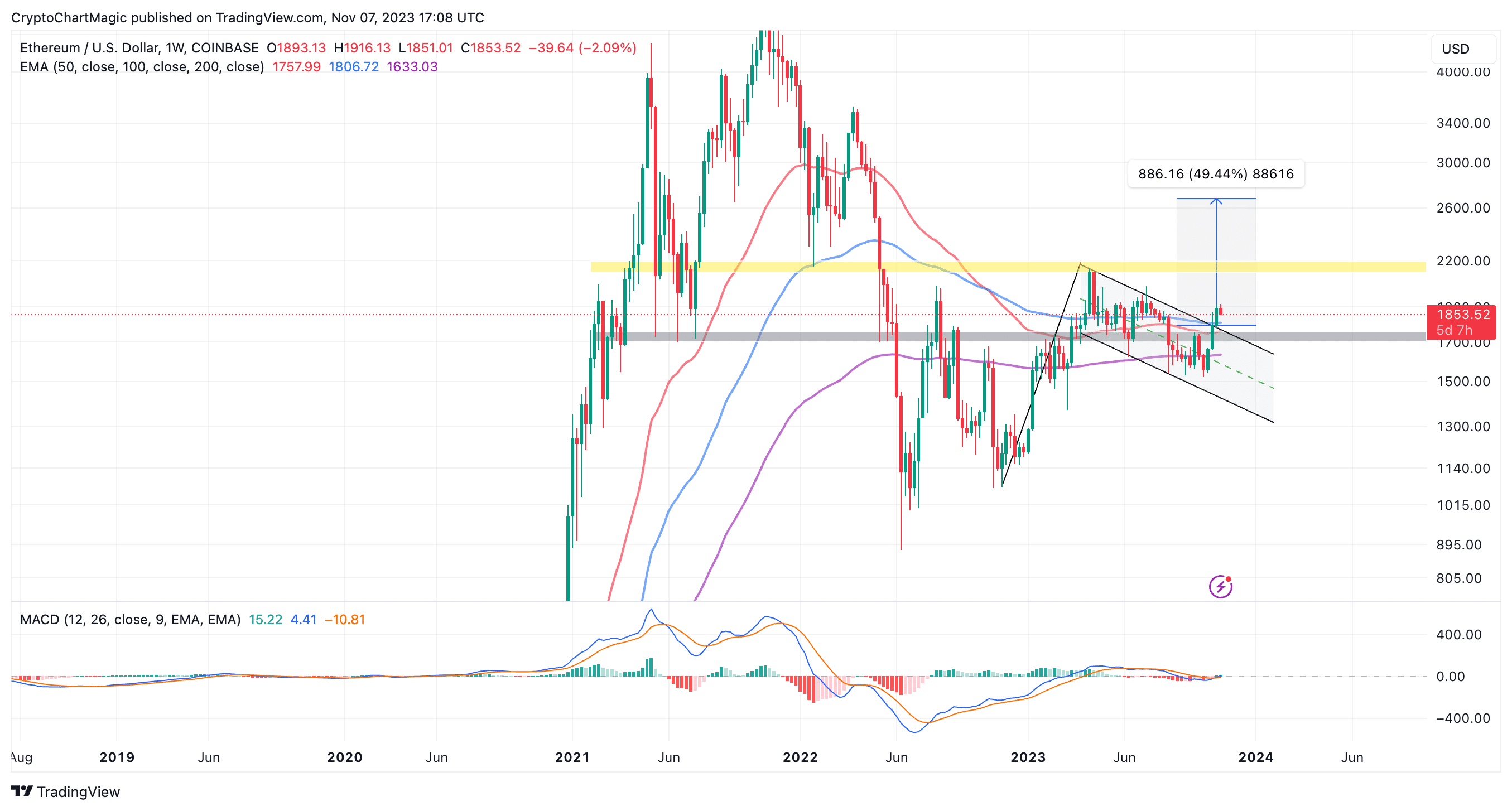
Task: Click the 1015.00 price axis label
Action: pyautogui.click(x=1463, y=505)
